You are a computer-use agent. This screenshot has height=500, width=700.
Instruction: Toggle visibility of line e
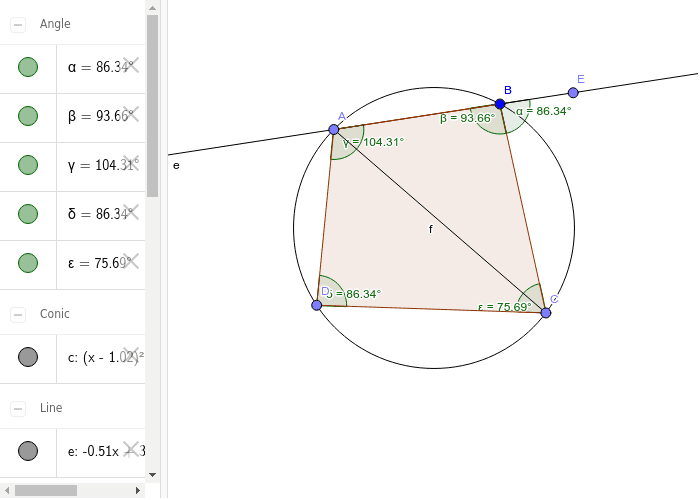point(28,451)
